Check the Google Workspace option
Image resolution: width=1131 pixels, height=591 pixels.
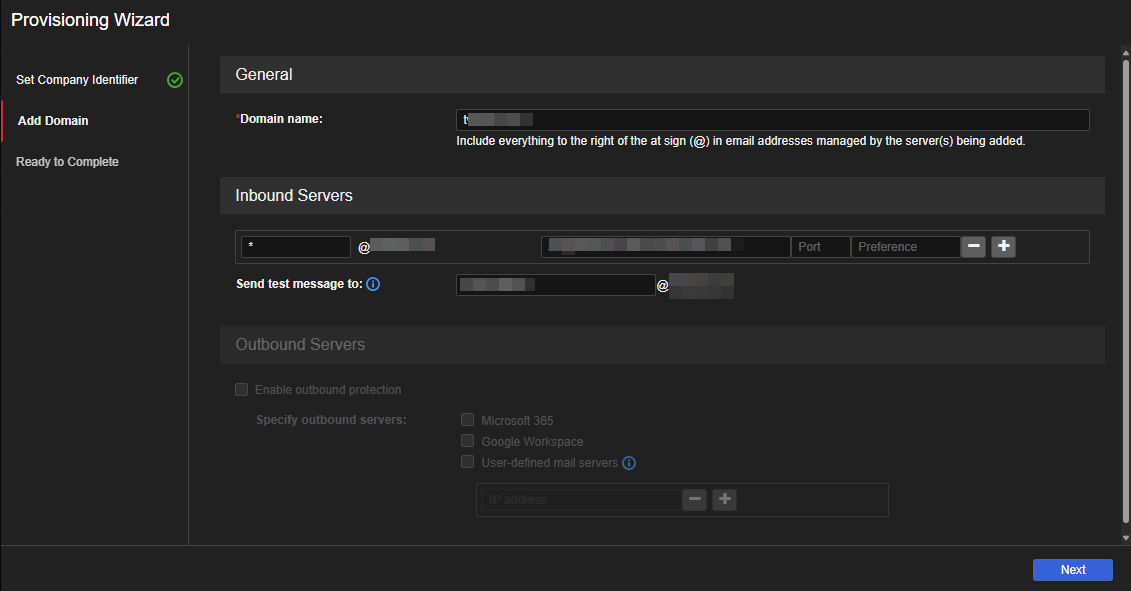point(467,441)
